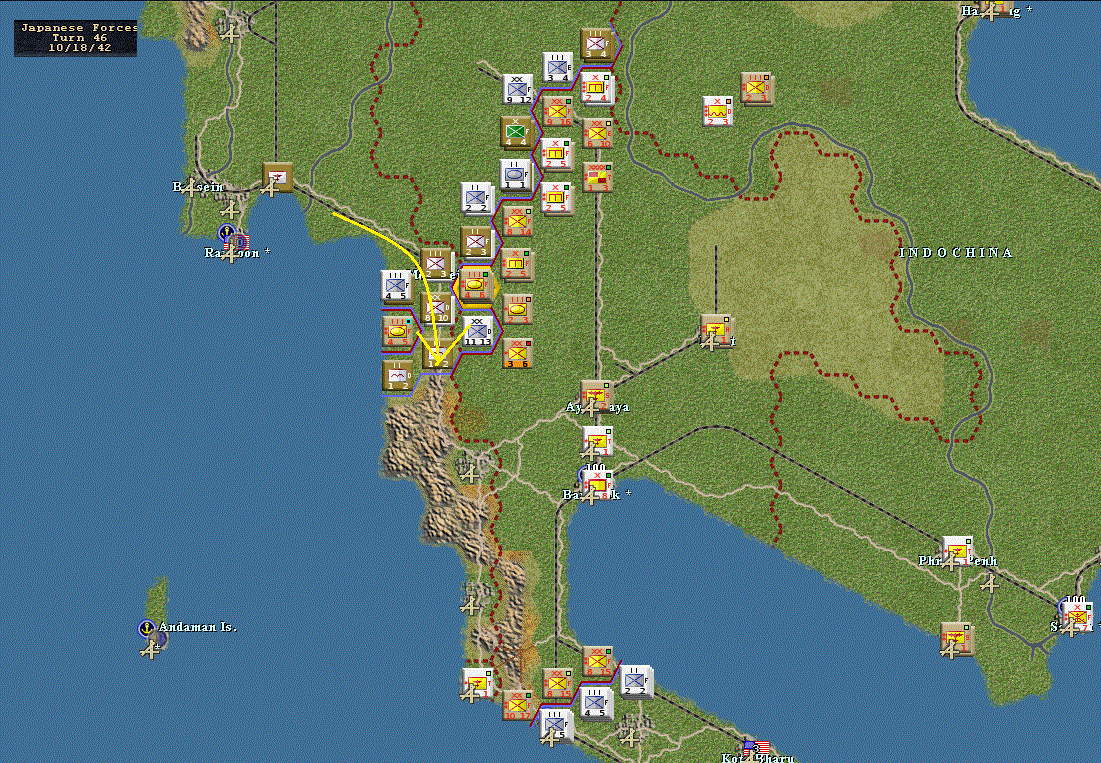Click the airfield icon north of Bassein at top

230,33
